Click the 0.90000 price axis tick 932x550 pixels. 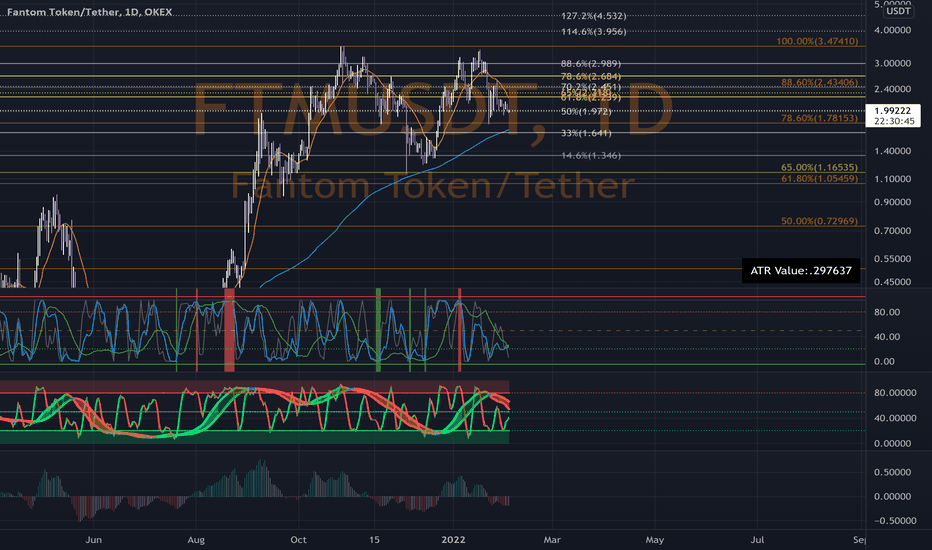pos(892,202)
